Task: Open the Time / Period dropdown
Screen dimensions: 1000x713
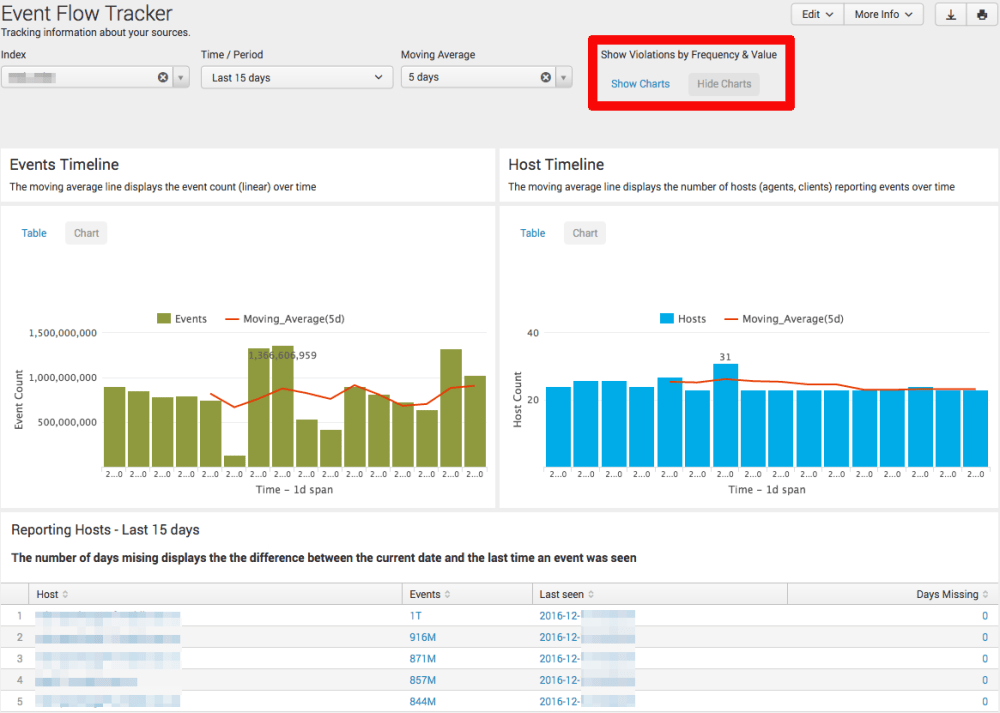Action: [x=296, y=77]
